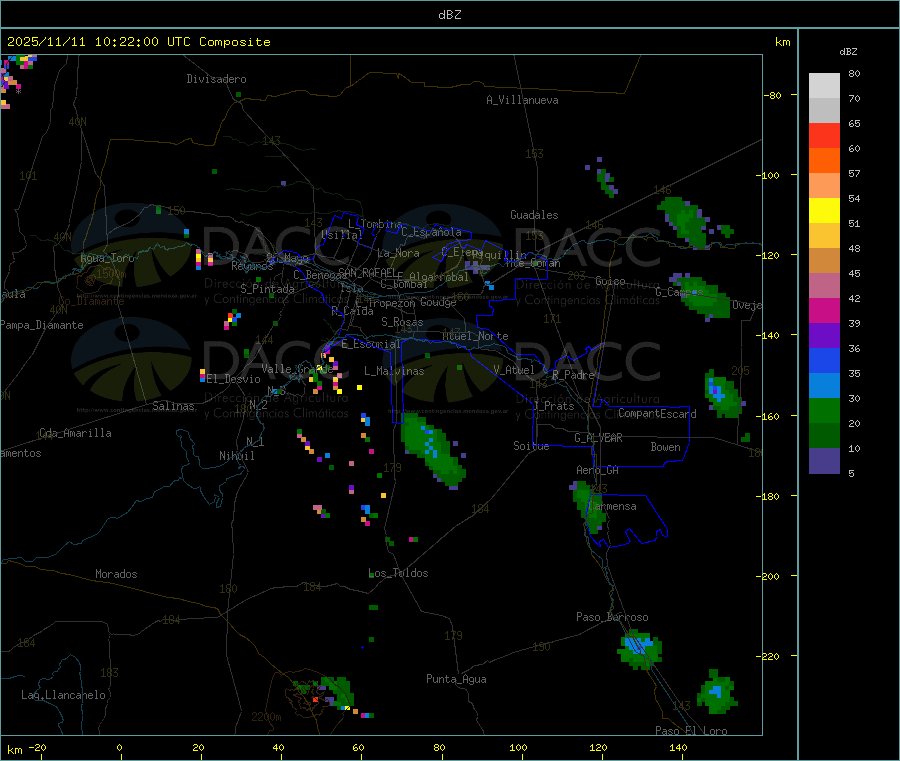The height and width of the screenshot is (761, 900).
Task: Choose the orange 57-60 dBZ legend swatch
Action: tap(824, 161)
